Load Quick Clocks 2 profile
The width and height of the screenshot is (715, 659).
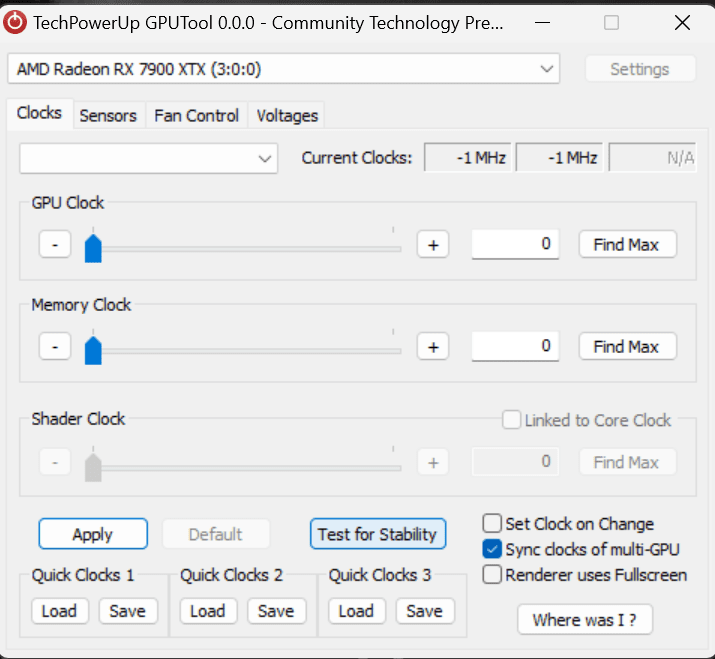point(208,611)
